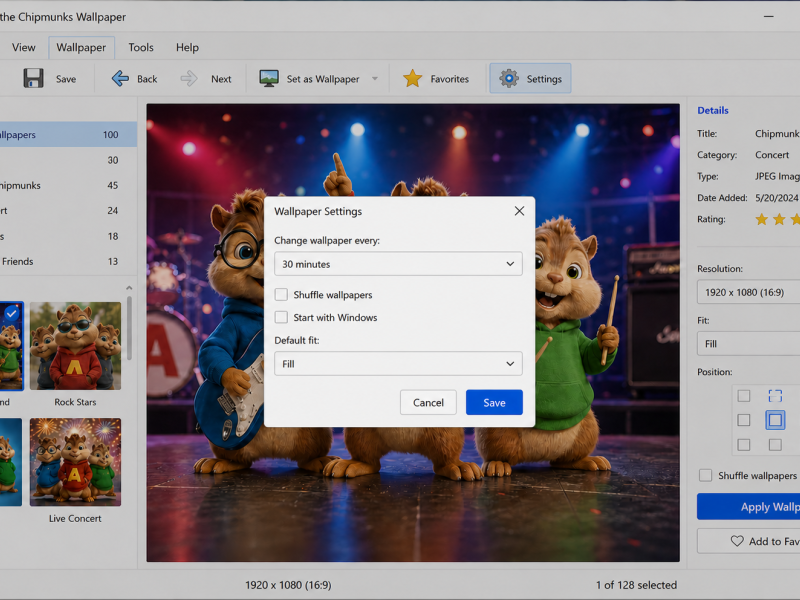Select the Live Concert thumbnail
The width and height of the screenshot is (800, 600).
click(75, 462)
